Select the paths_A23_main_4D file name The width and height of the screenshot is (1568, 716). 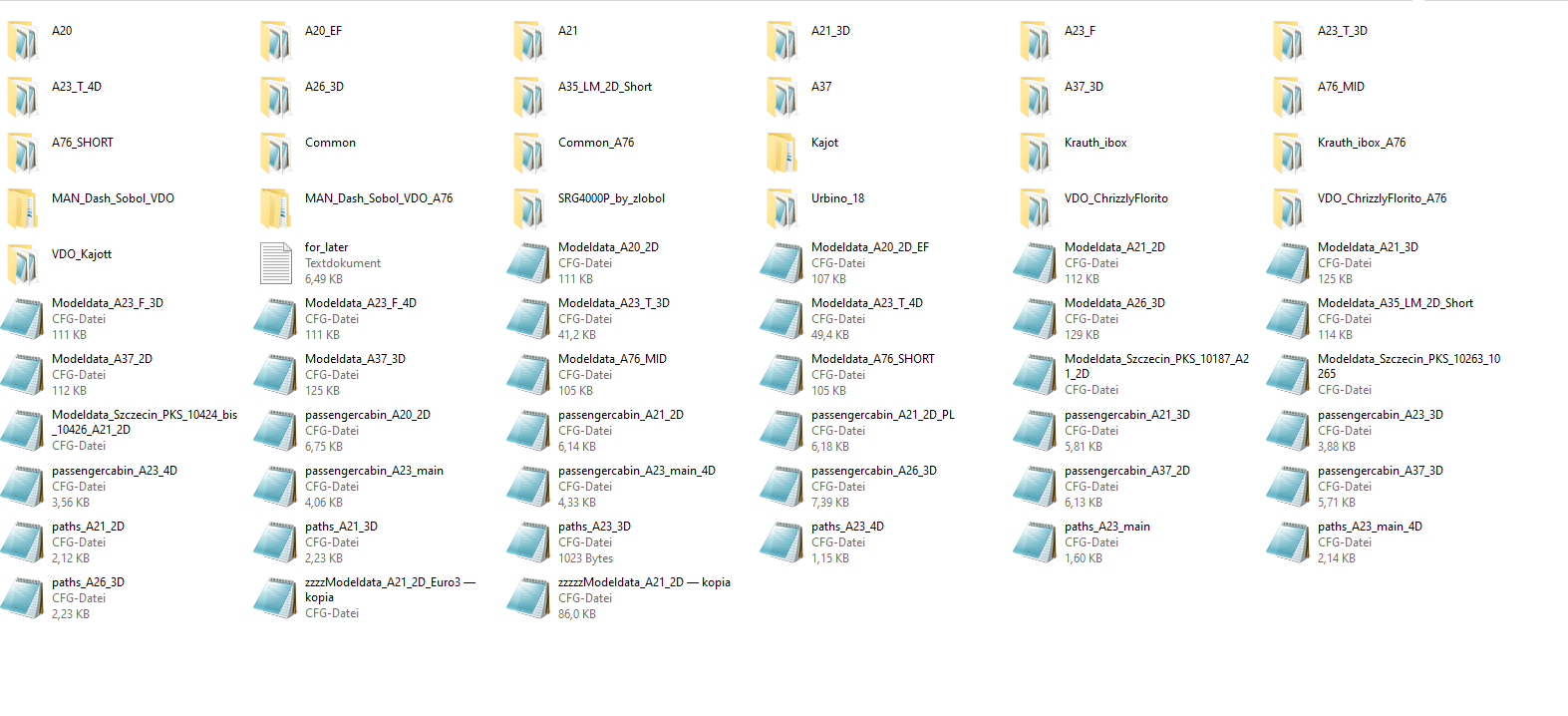pyautogui.click(x=1369, y=527)
